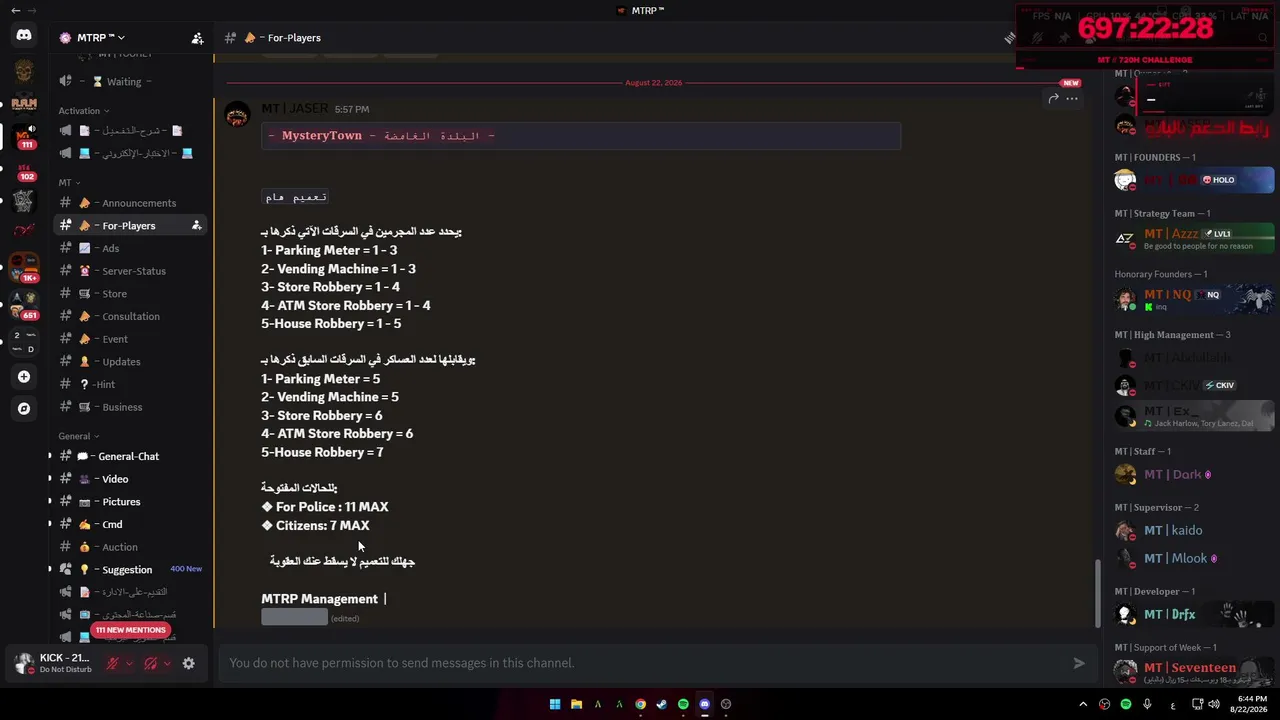
Task: Open the Suggestion forum channel
Action: click(x=131, y=570)
